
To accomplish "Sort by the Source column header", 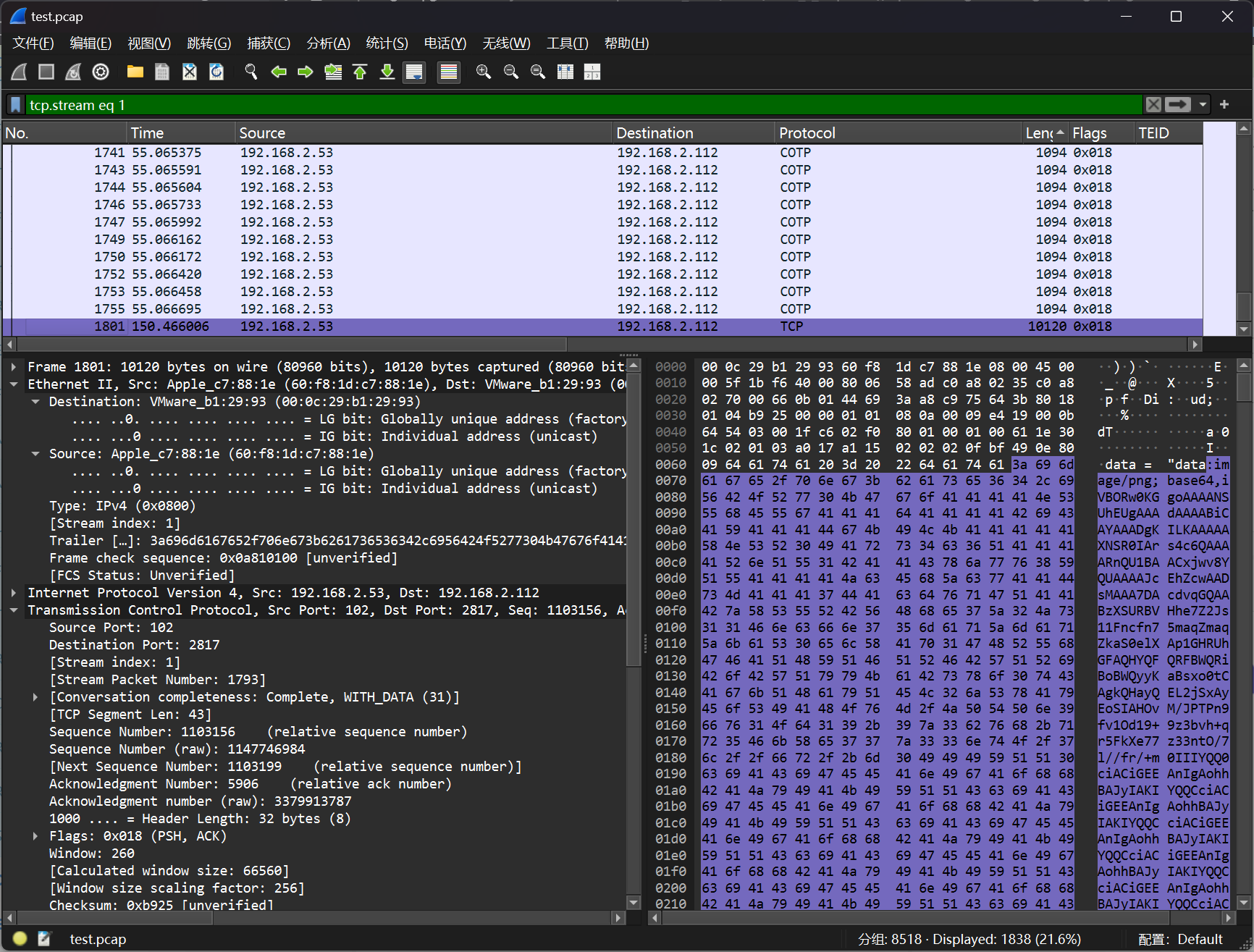I will pos(424,133).
